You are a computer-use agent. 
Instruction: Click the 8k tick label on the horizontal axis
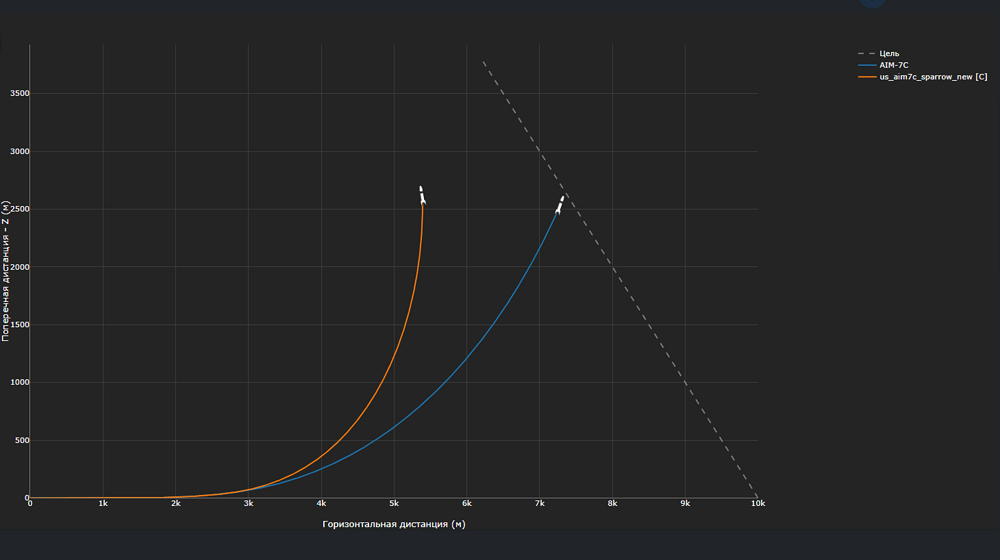point(612,503)
